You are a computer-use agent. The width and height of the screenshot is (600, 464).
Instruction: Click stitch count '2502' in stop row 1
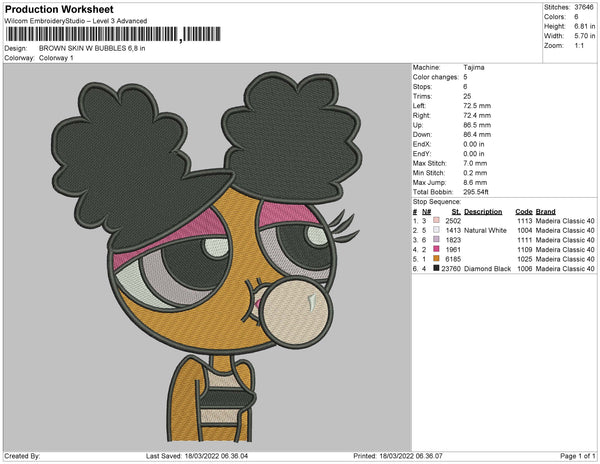point(453,221)
